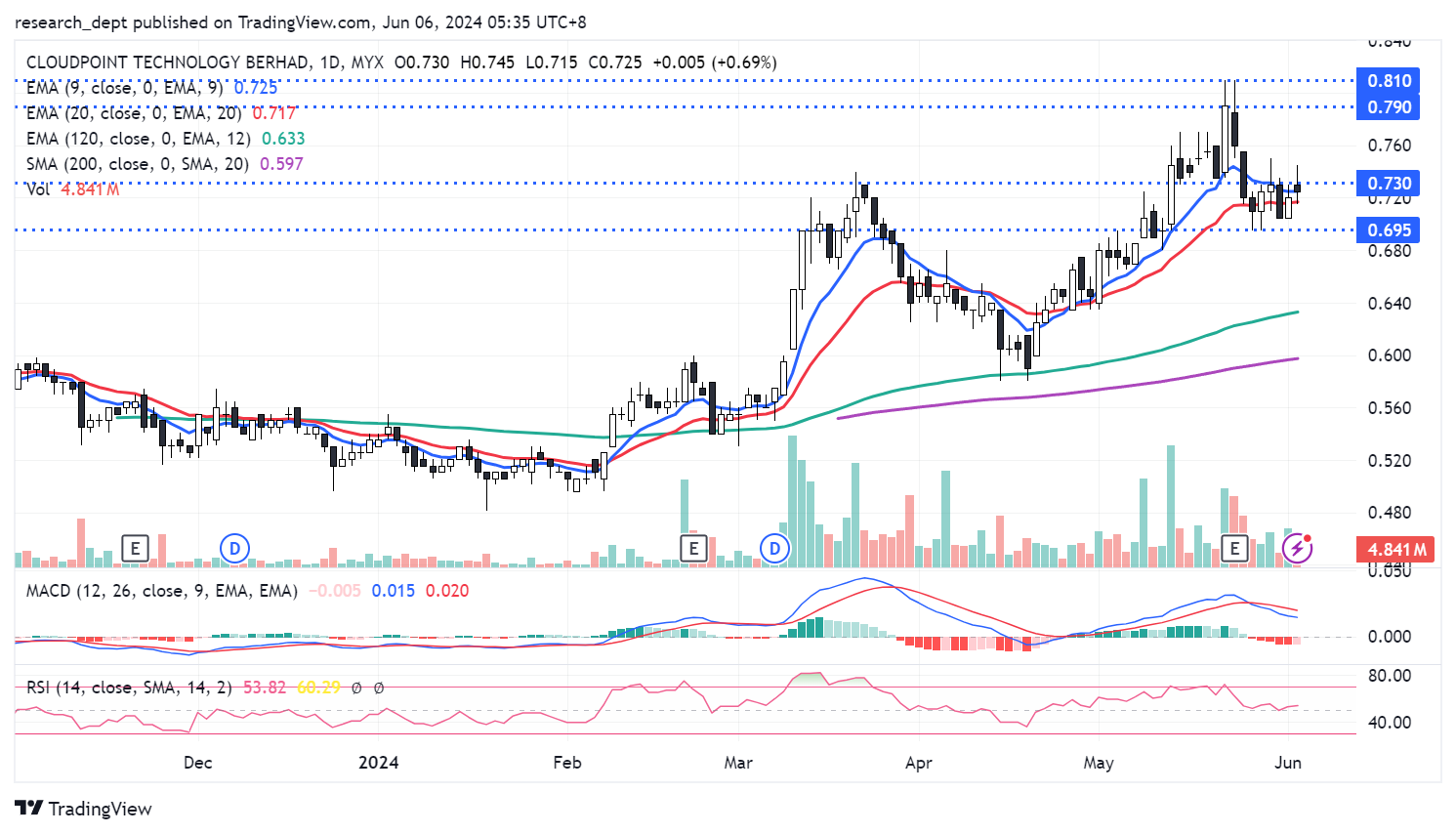Click the EMA 120 indicator legend
The image size is (1456, 834).
(138, 139)
